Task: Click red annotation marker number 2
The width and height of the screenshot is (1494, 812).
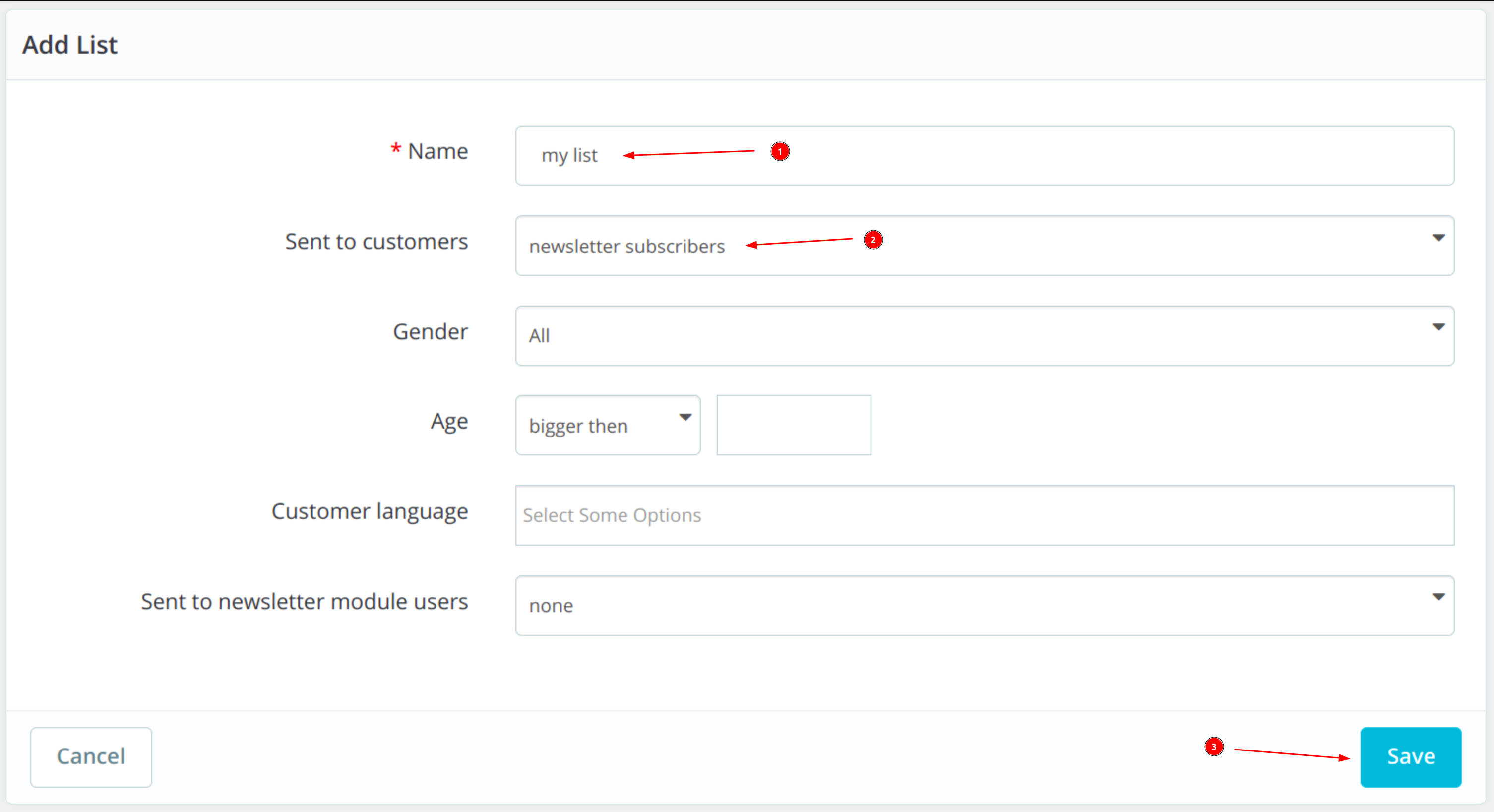Action: (873, 240)
